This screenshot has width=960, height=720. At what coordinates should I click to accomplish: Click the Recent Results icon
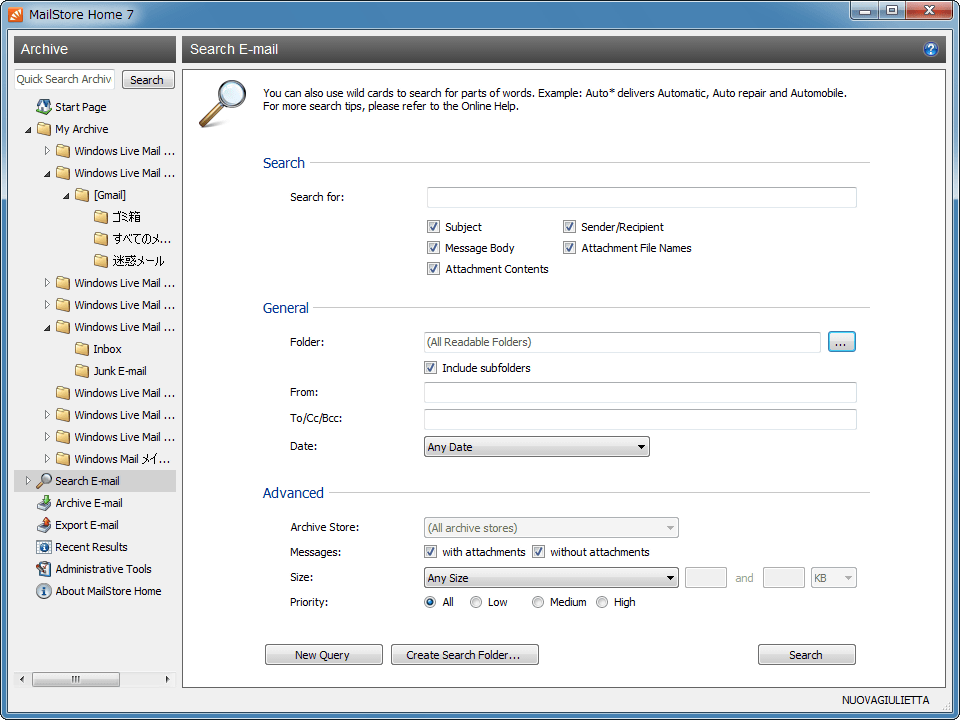pyautogui.click(x=43, y=547)
